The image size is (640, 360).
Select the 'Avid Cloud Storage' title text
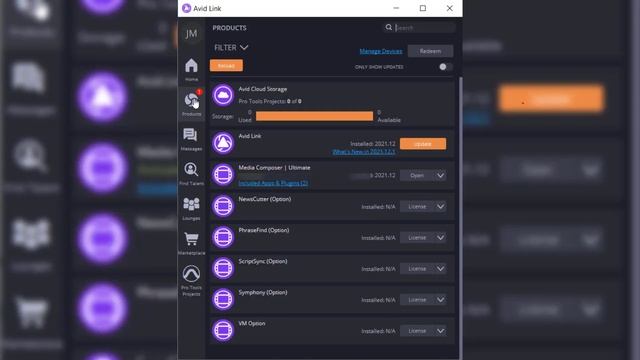[x=262, y=89]
